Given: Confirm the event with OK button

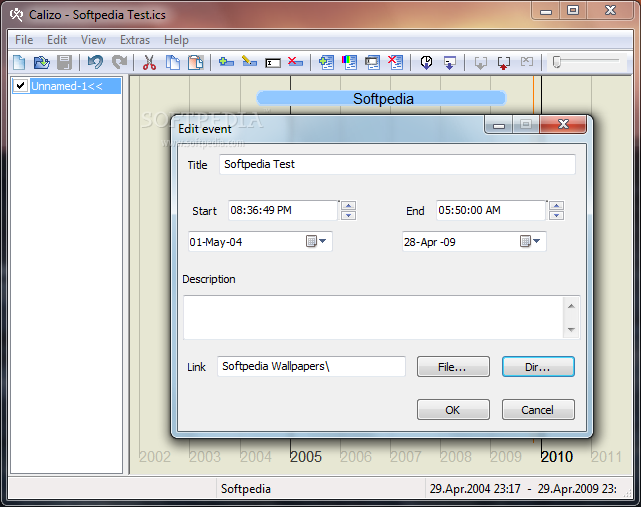Looking at the screenshot, I should click(453, 410).
